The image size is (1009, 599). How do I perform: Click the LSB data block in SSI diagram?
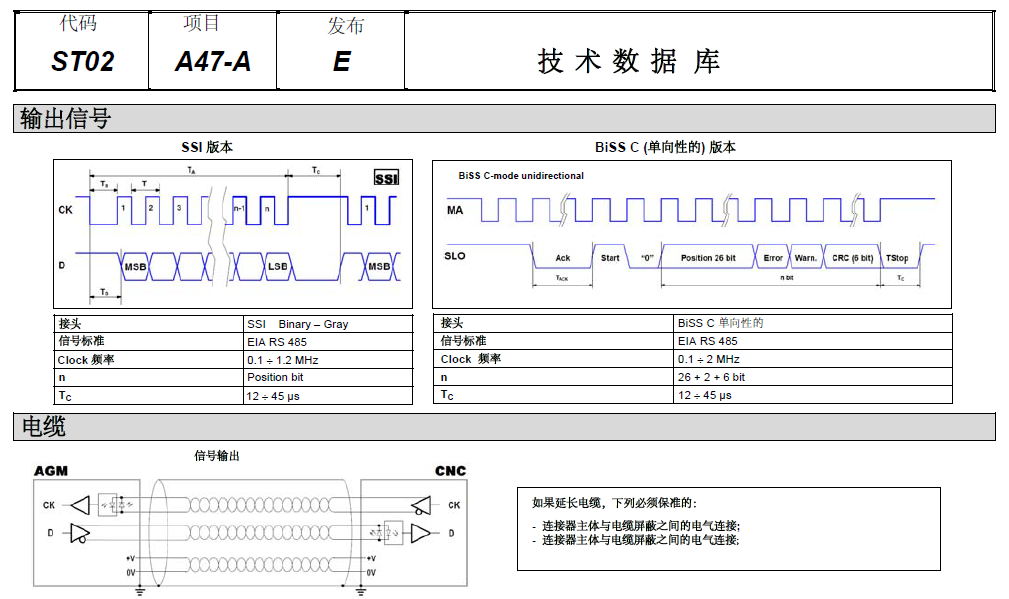coord(278,267)
